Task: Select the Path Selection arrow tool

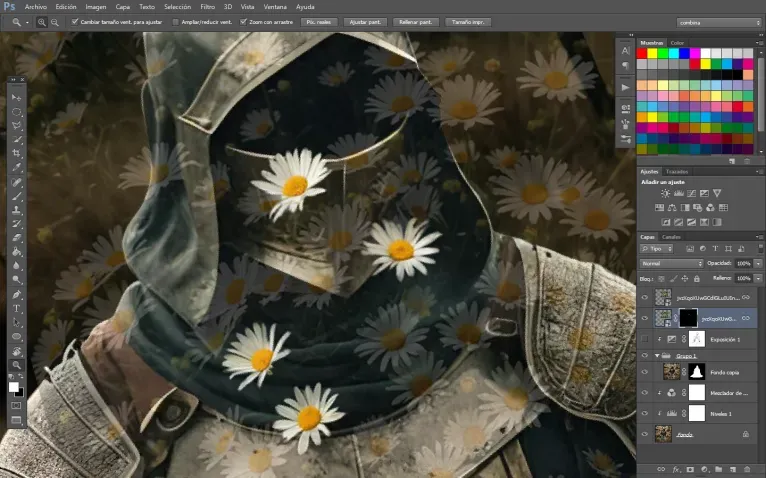Action: (16, 323)
